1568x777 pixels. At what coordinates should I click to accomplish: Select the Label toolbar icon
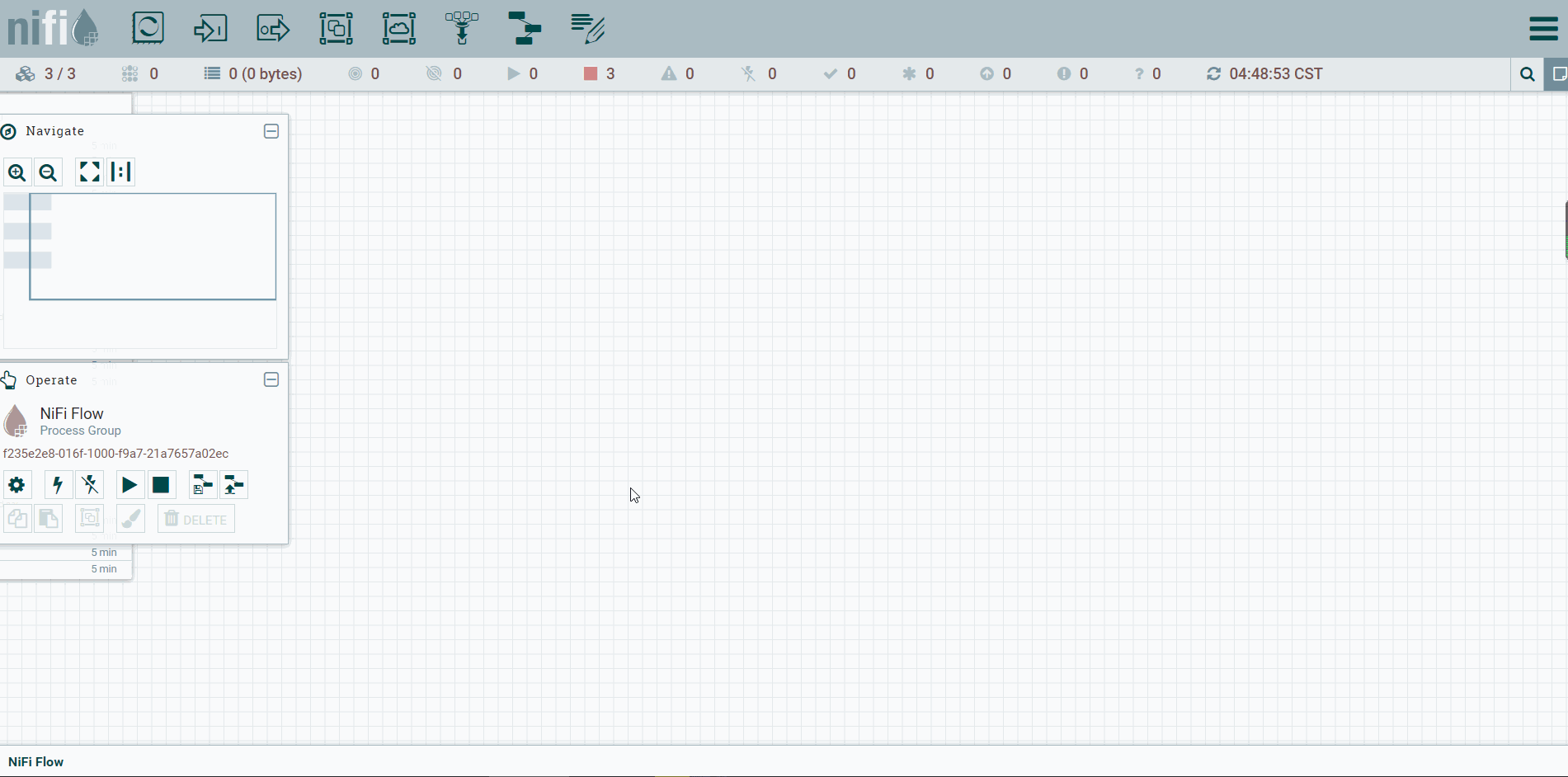pyautogui.click(x=587, y=28)
